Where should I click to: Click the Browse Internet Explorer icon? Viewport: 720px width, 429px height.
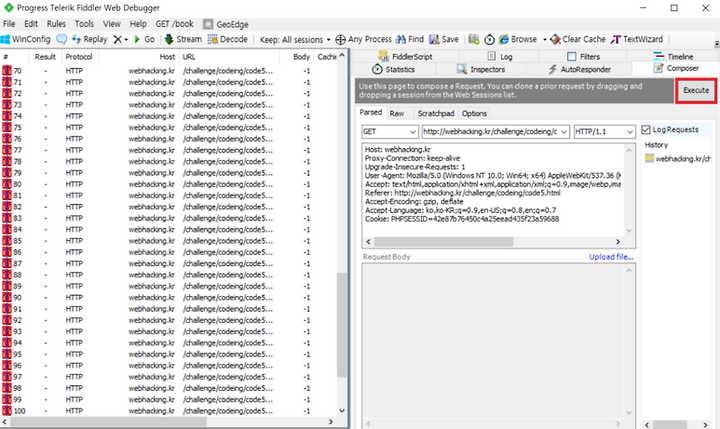504,40
